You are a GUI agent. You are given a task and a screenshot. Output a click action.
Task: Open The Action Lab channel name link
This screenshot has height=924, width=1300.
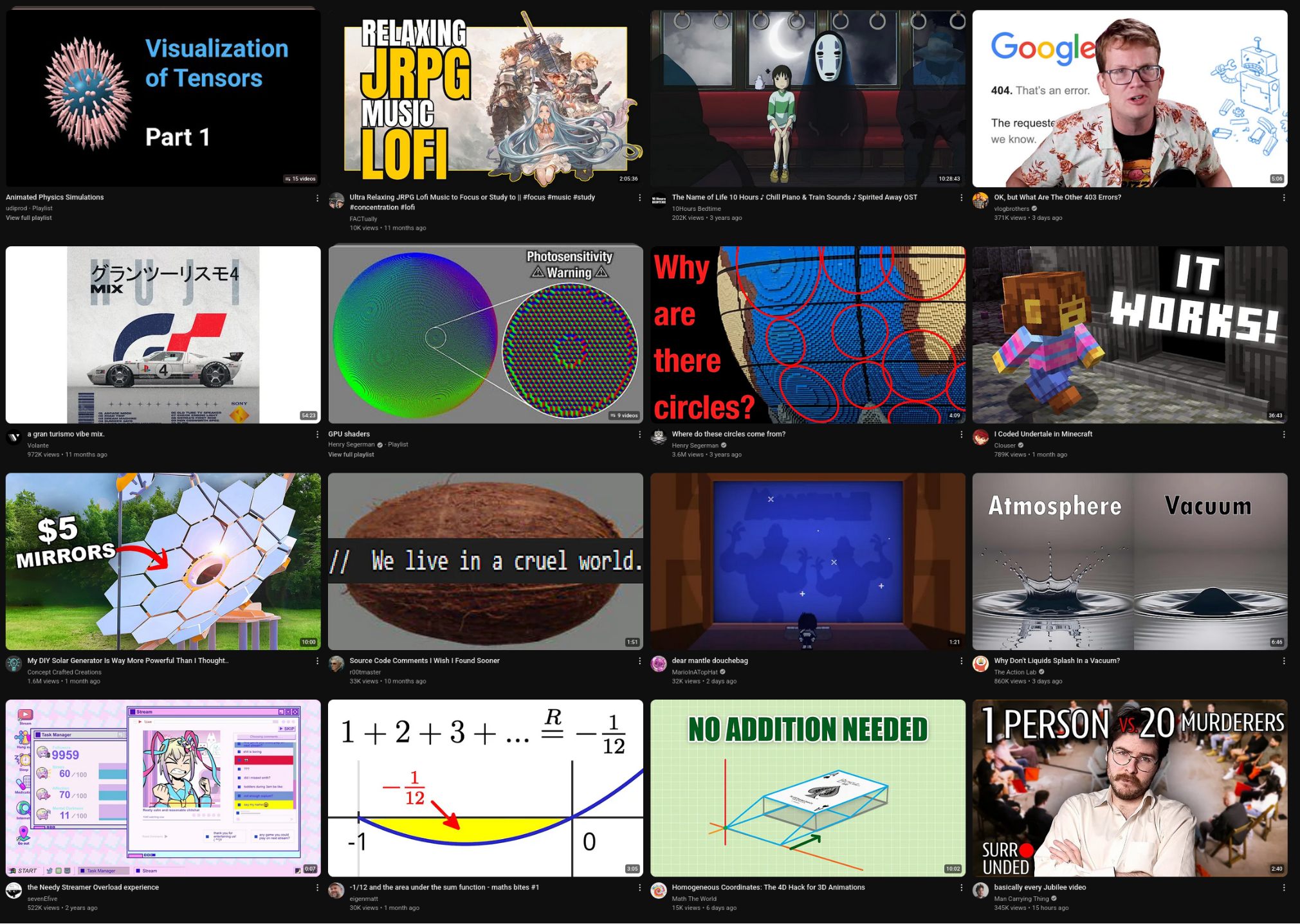pos(1015,672)
